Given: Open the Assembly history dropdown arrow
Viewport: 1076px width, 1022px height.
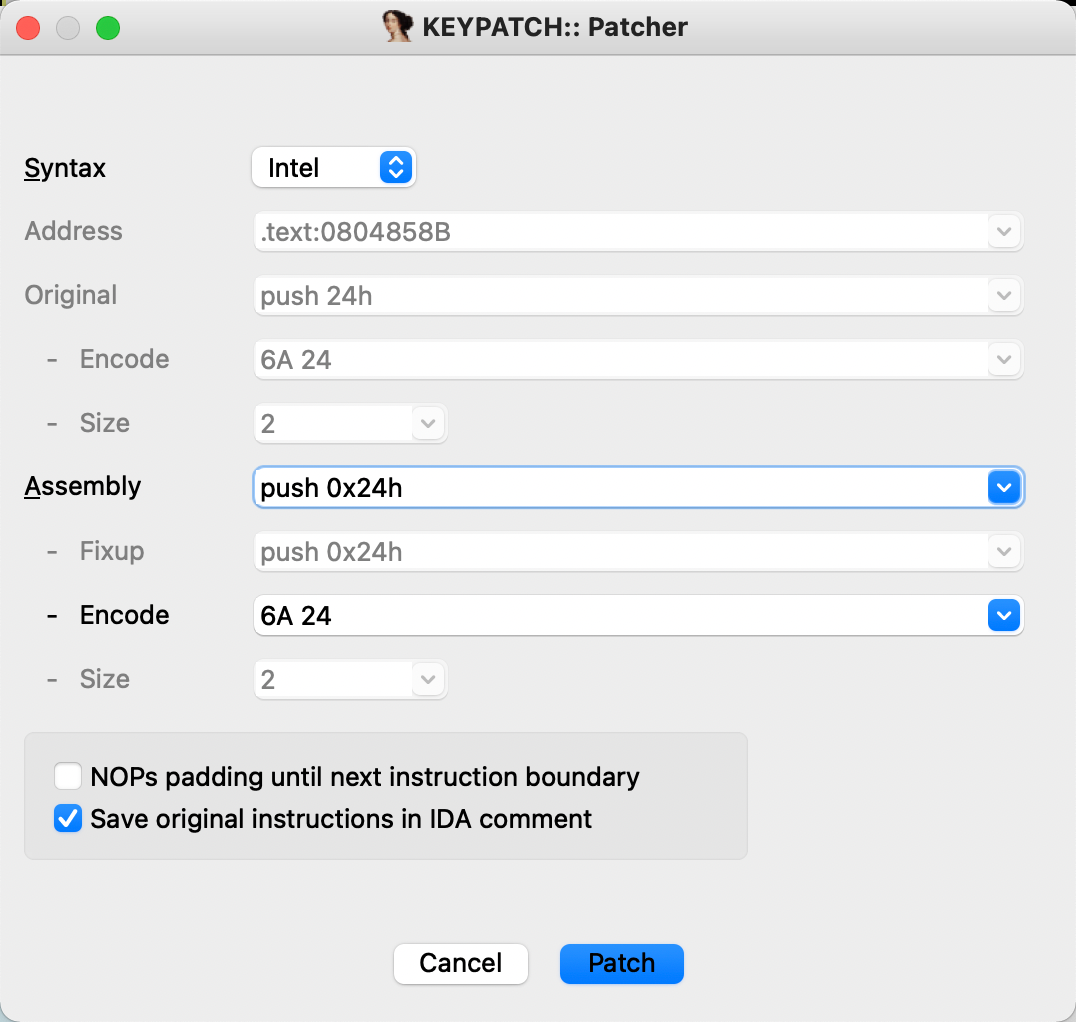Looking at the screenshot, I should pos(1004,487).
